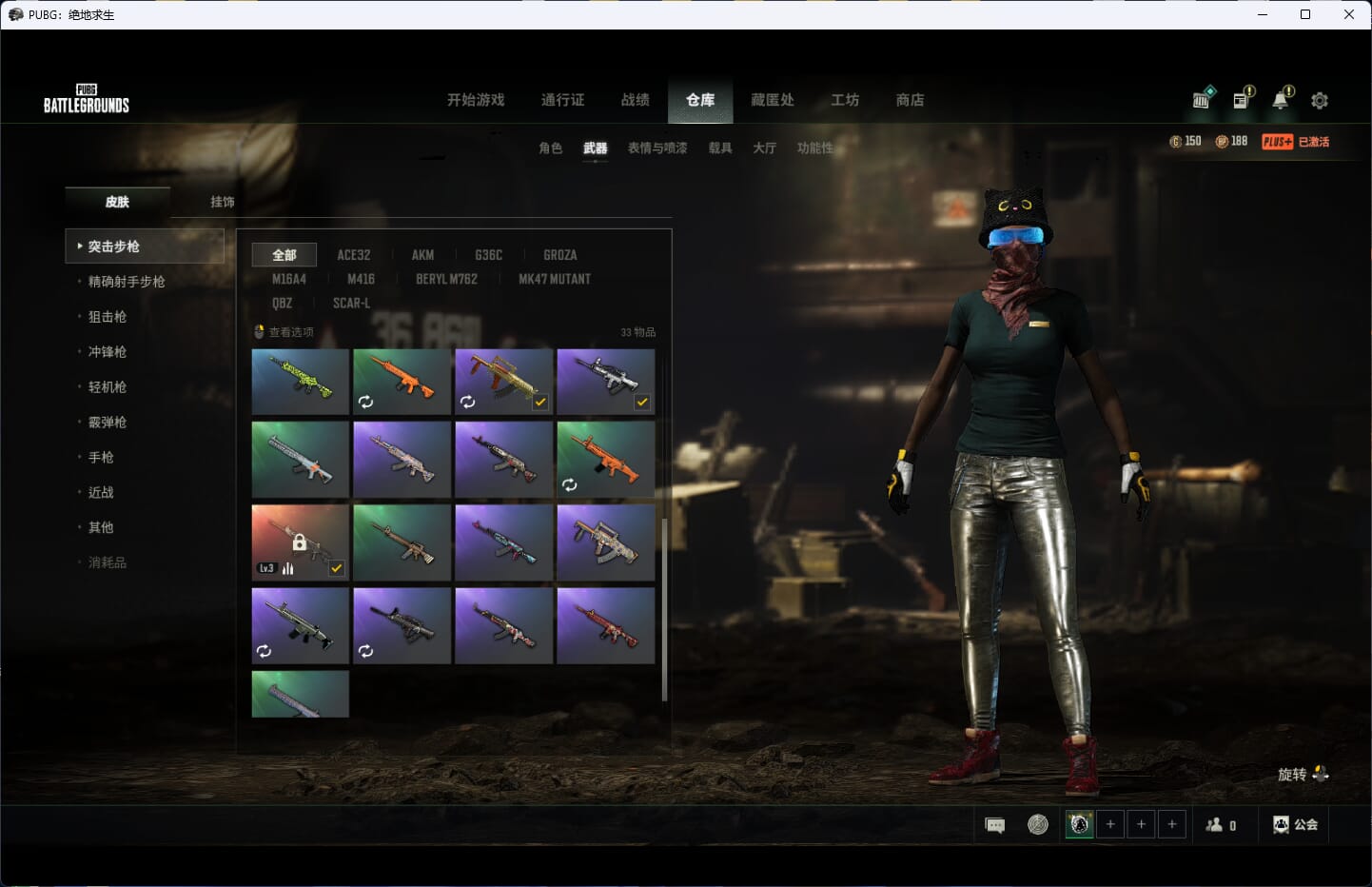Click the bullets icon next to Lv.3 badge

[287, 568]
